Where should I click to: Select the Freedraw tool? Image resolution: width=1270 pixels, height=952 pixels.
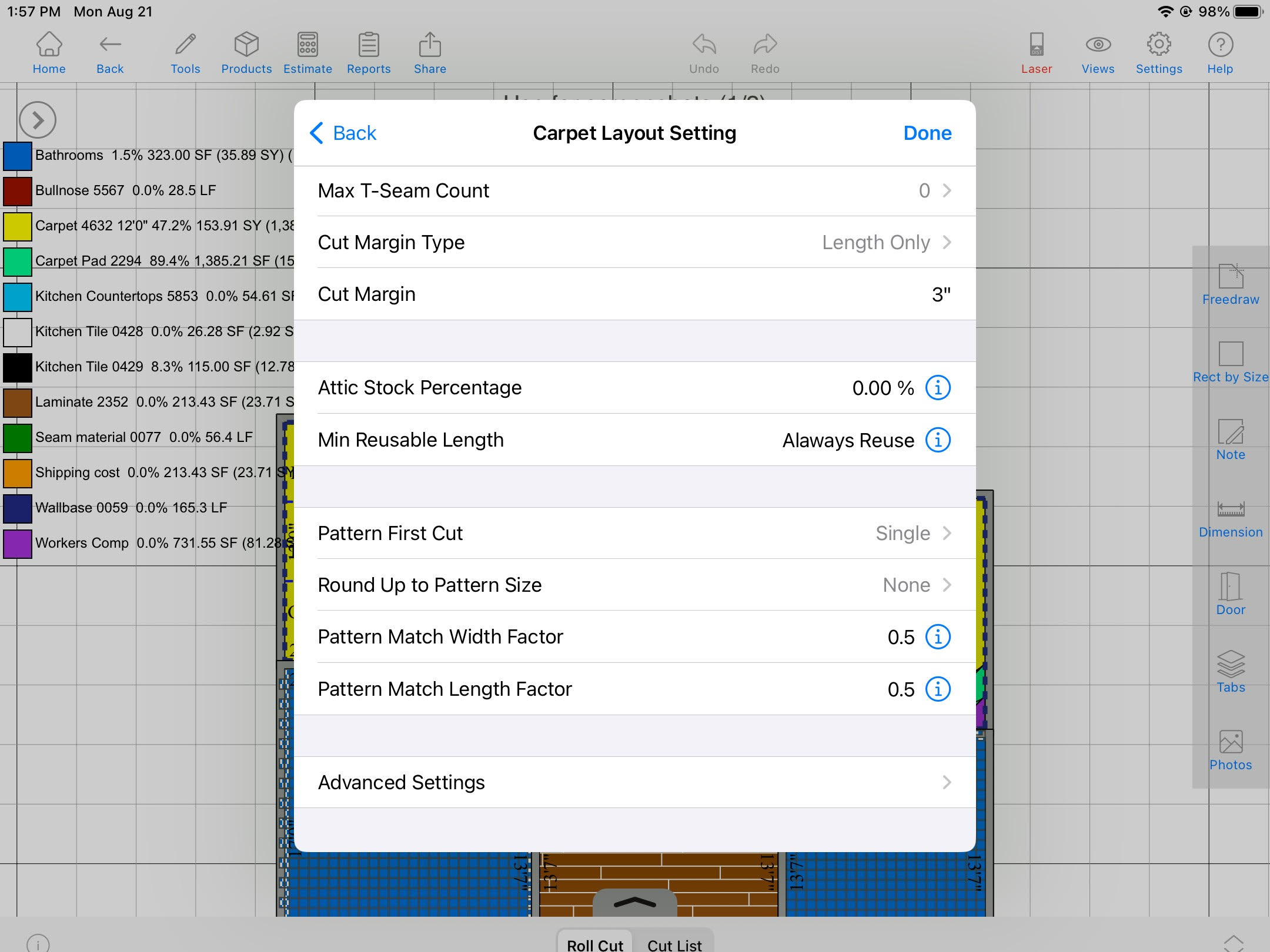1231,285
